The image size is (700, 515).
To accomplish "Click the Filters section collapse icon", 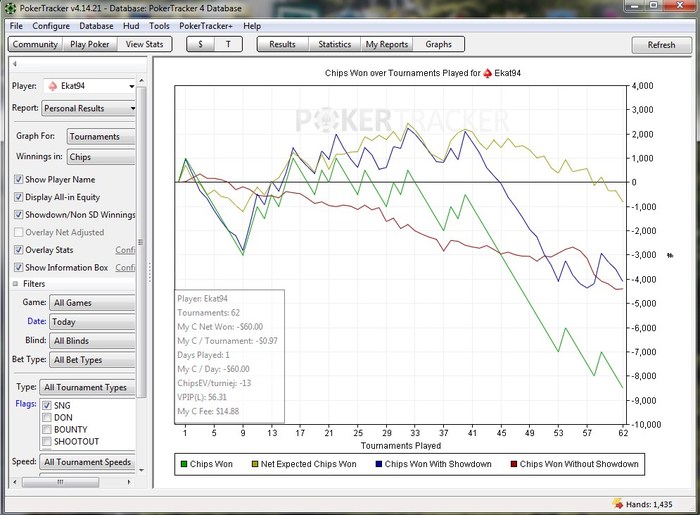I will click(x=15, y=284).
